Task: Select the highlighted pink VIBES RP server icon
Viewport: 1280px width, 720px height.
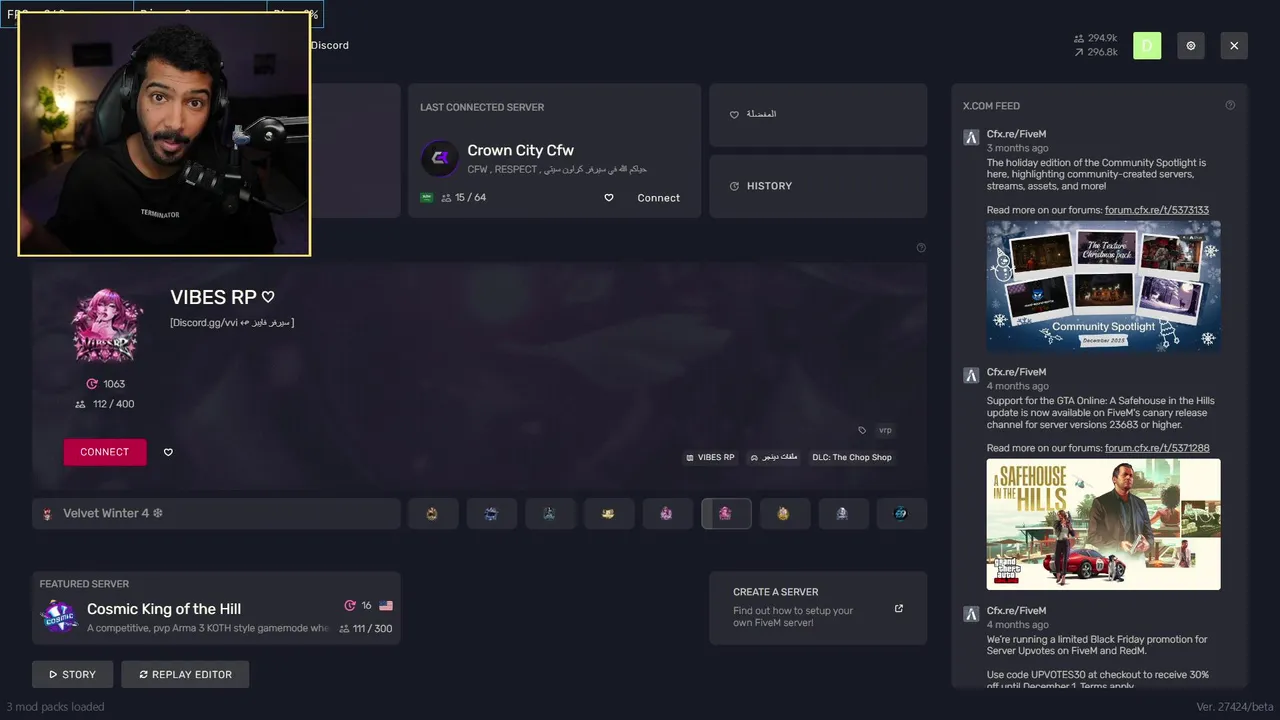Action: pyautogui.click(x=726, y=513)
